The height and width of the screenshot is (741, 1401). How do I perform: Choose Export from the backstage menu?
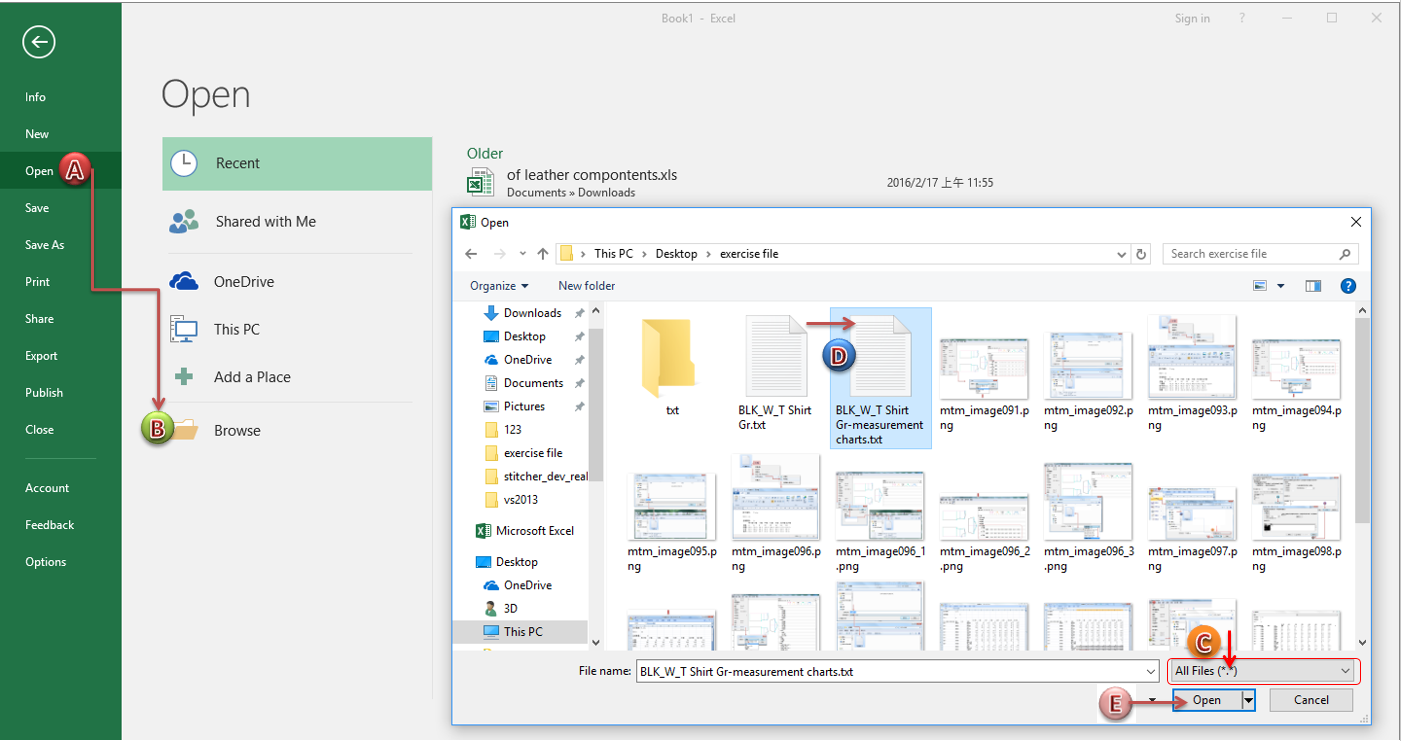pos(41,356)
